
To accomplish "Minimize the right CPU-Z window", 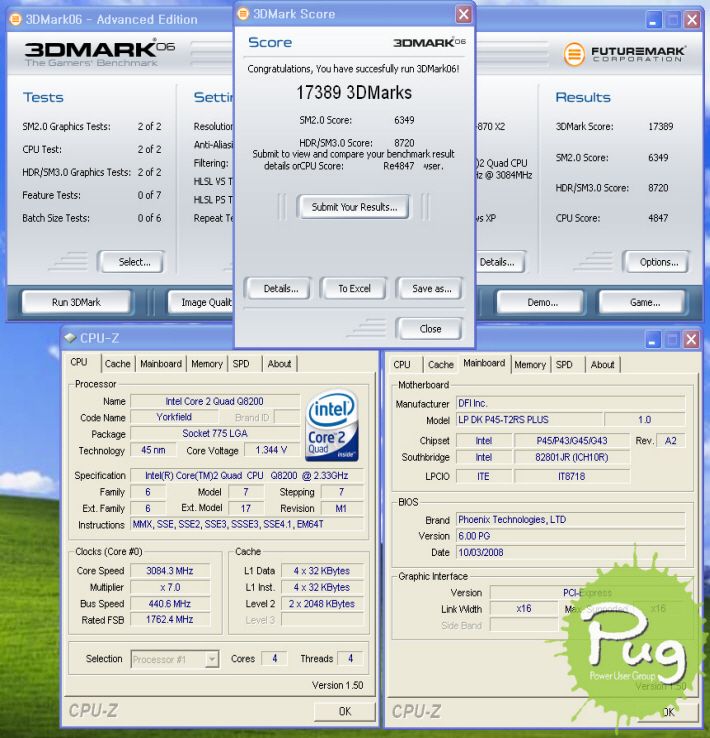I will click(x=653, y=339).
